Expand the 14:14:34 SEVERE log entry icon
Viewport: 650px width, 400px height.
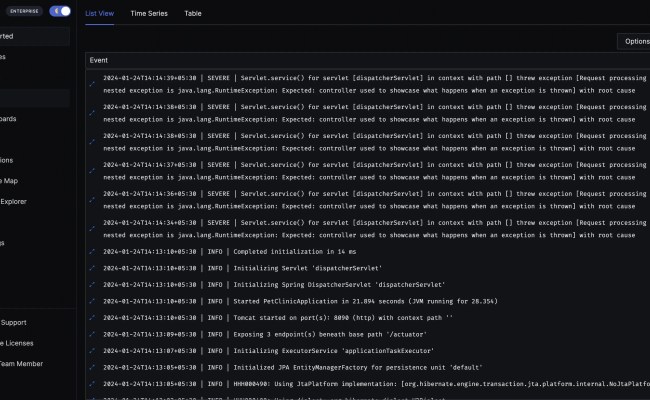[92, 229]
